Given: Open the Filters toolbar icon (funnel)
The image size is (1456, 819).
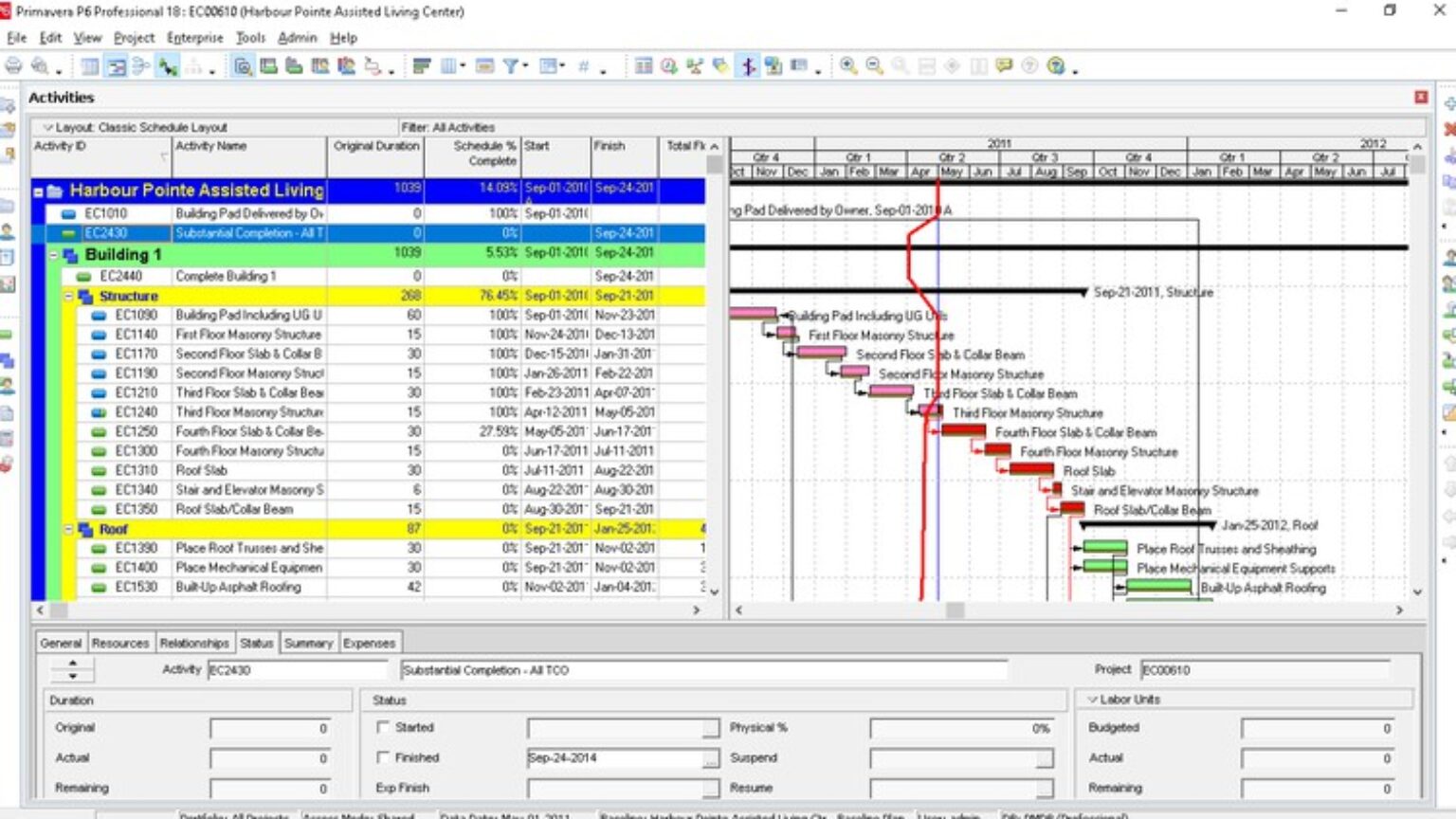Looking at the screenshot, I should [x=512, y=66].
